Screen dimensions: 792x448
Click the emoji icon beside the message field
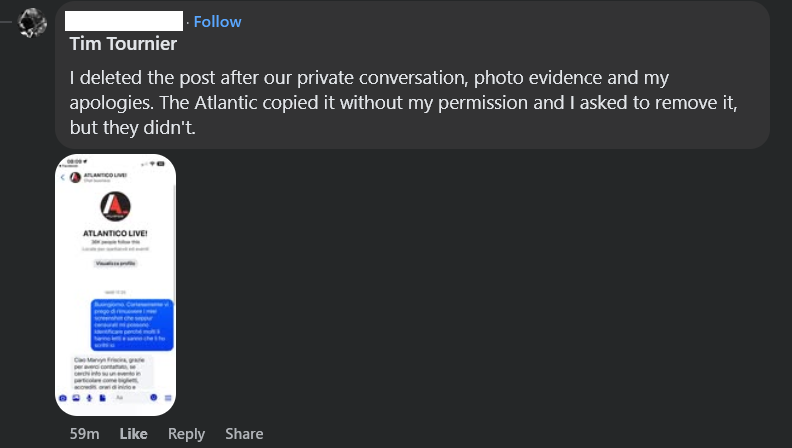click(x=154, y=398)
